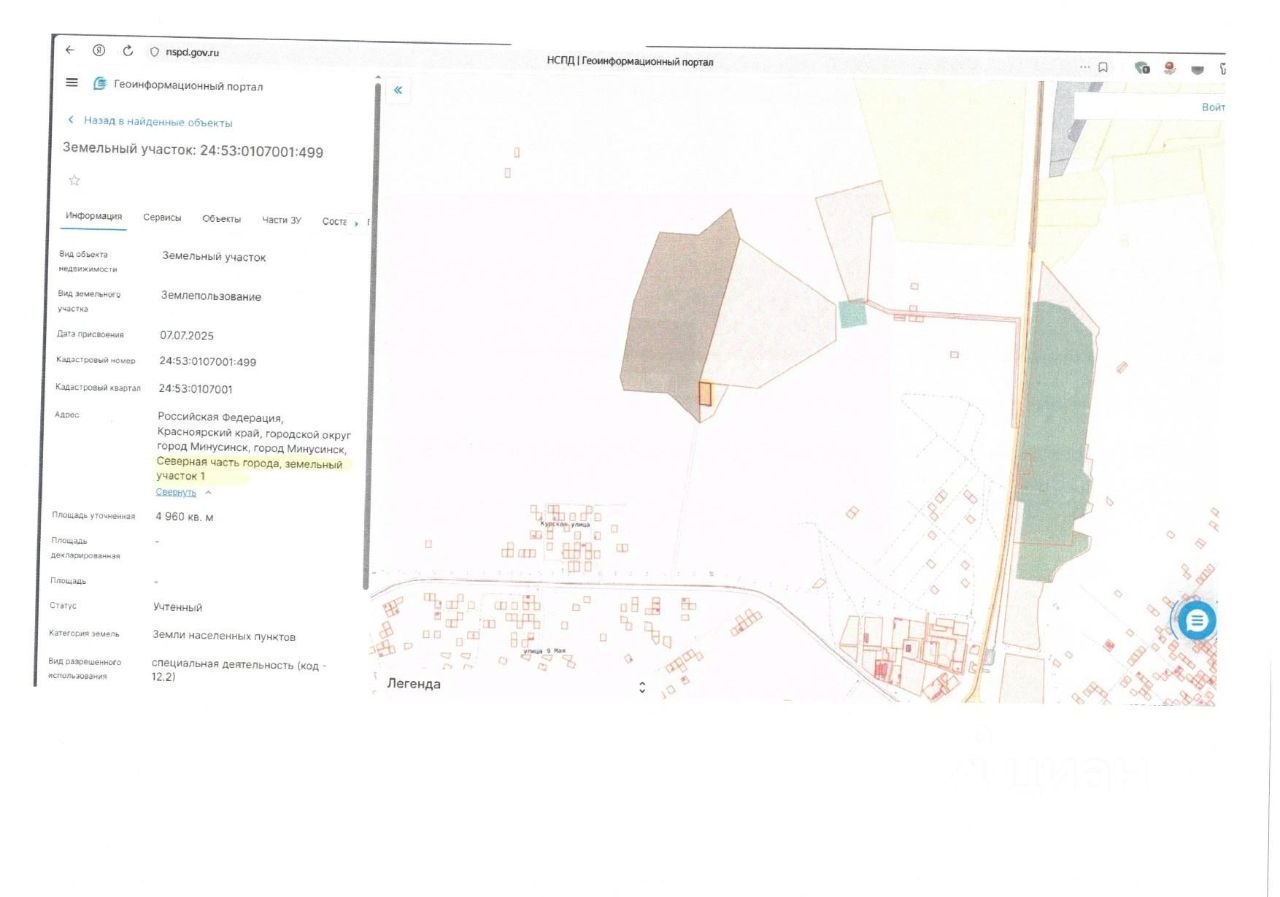Viewport: 1280px width, 897px height.
Task: Click the area value 4 960 кв. м
Action: pyautogui.click(x=185, y=517)
